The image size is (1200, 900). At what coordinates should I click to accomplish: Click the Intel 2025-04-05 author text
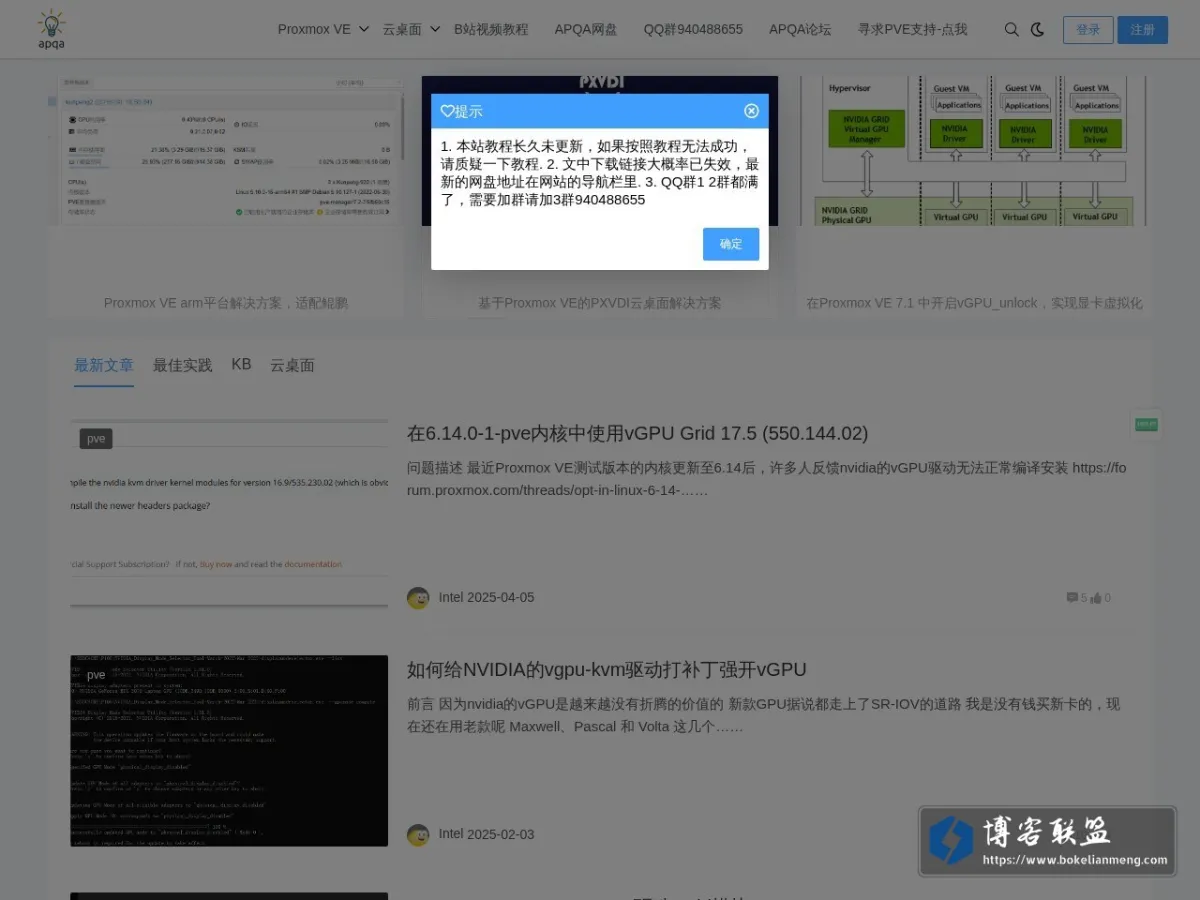tap(486, 598)
